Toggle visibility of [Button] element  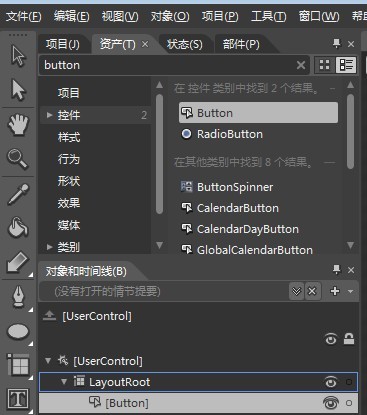(x=331, y=403)
